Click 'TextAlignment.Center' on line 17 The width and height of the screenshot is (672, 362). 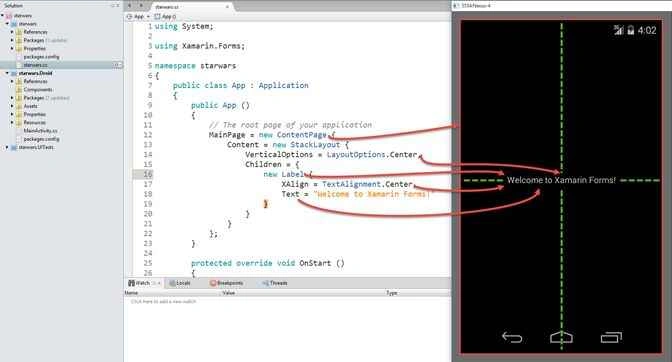[367, 184]
